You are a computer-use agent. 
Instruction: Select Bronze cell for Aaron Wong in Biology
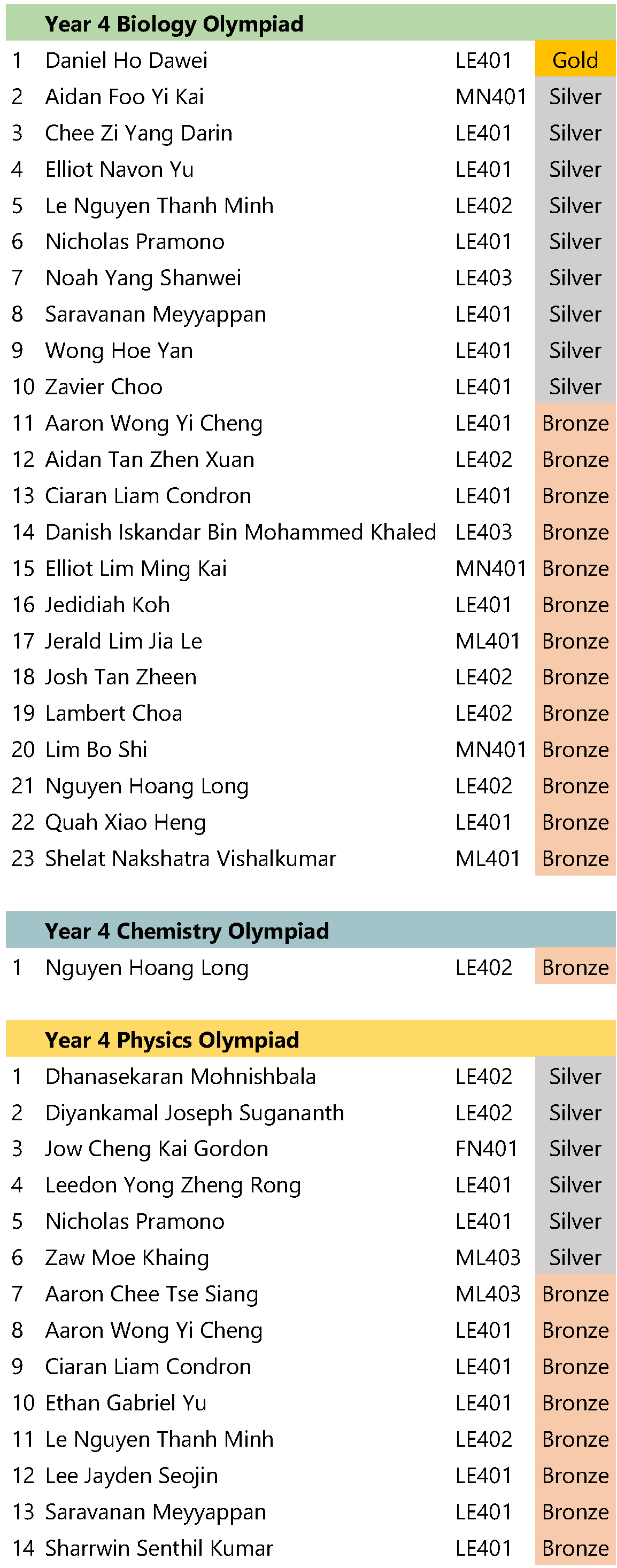575,423
